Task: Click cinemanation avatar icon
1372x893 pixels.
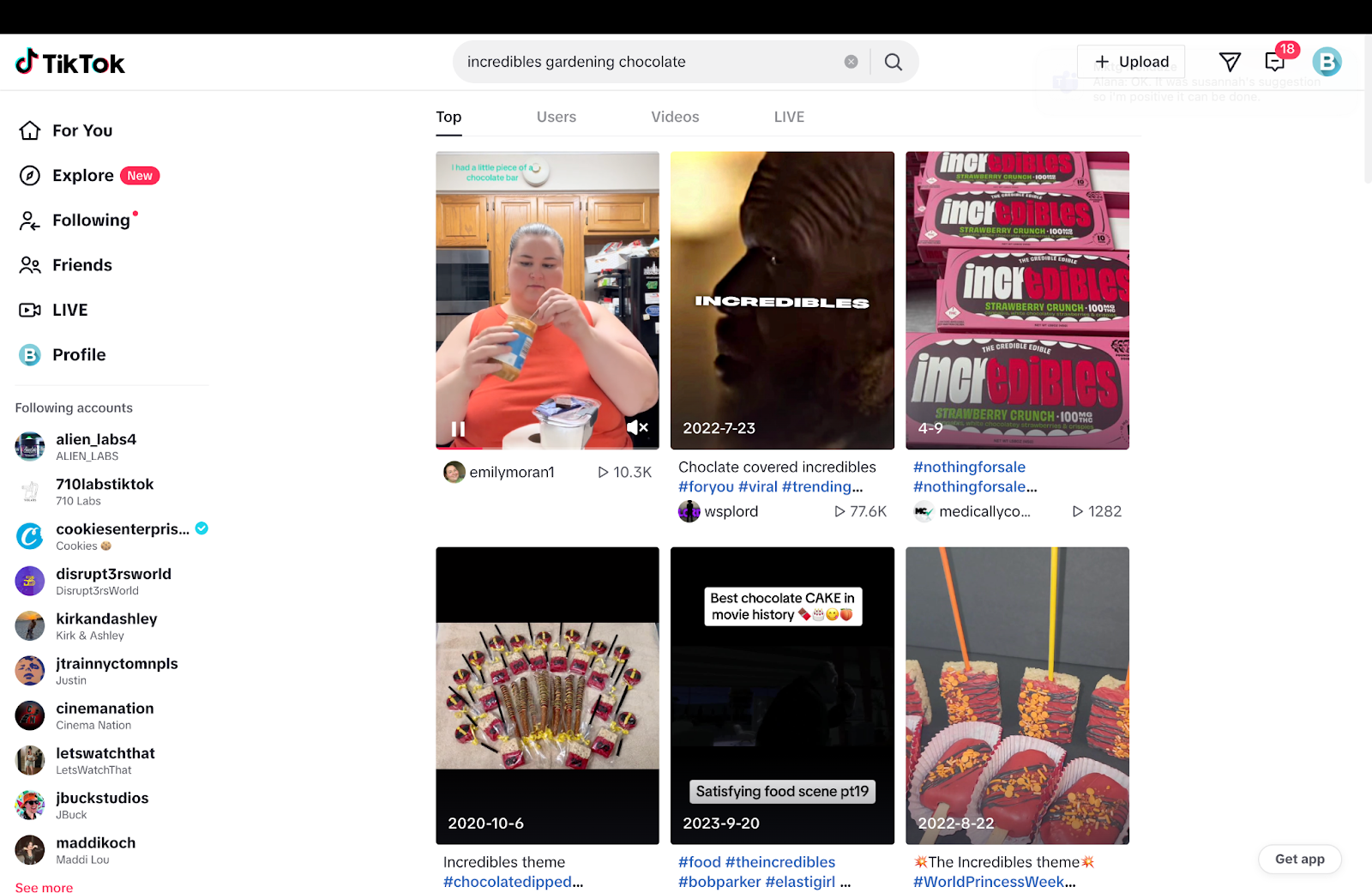Action: [x=30, y=715]
